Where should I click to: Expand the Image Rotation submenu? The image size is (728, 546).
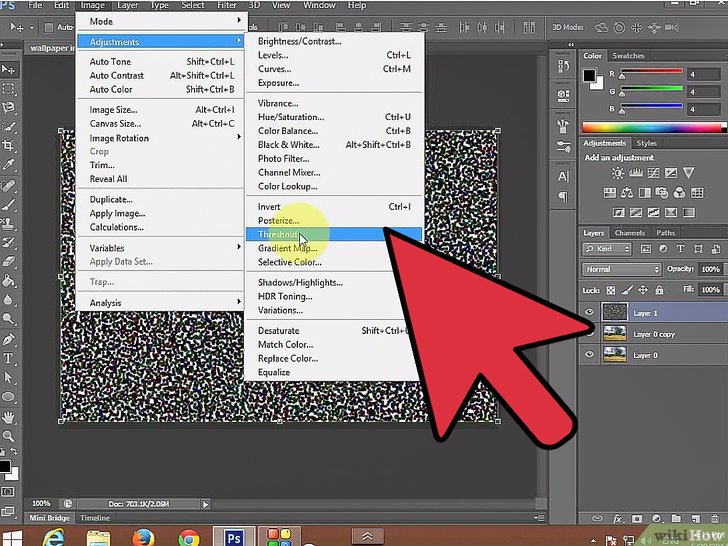[x=160, y=138]
